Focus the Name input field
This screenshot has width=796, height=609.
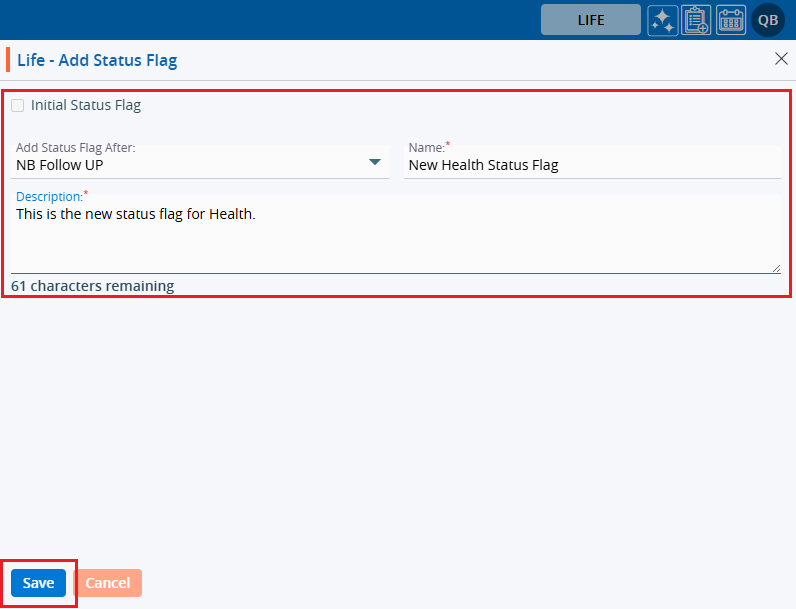click(x=590, y=165)
